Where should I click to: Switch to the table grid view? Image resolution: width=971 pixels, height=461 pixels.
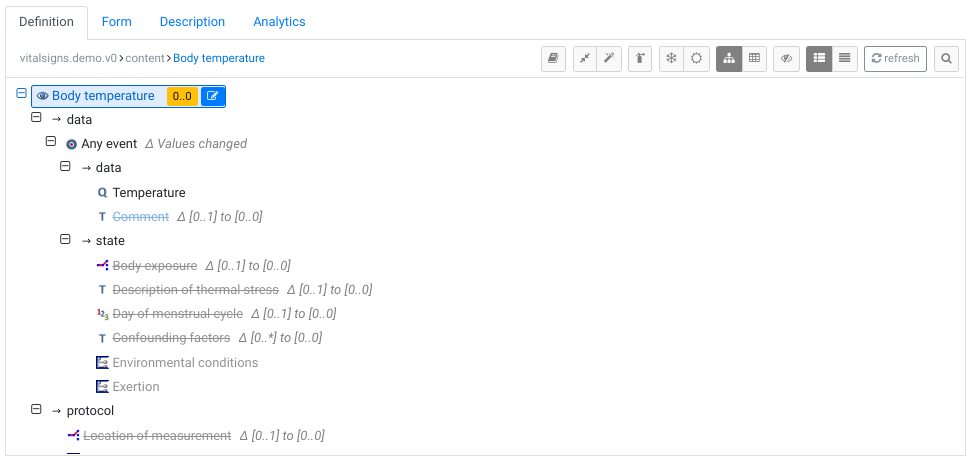(754, 59)
